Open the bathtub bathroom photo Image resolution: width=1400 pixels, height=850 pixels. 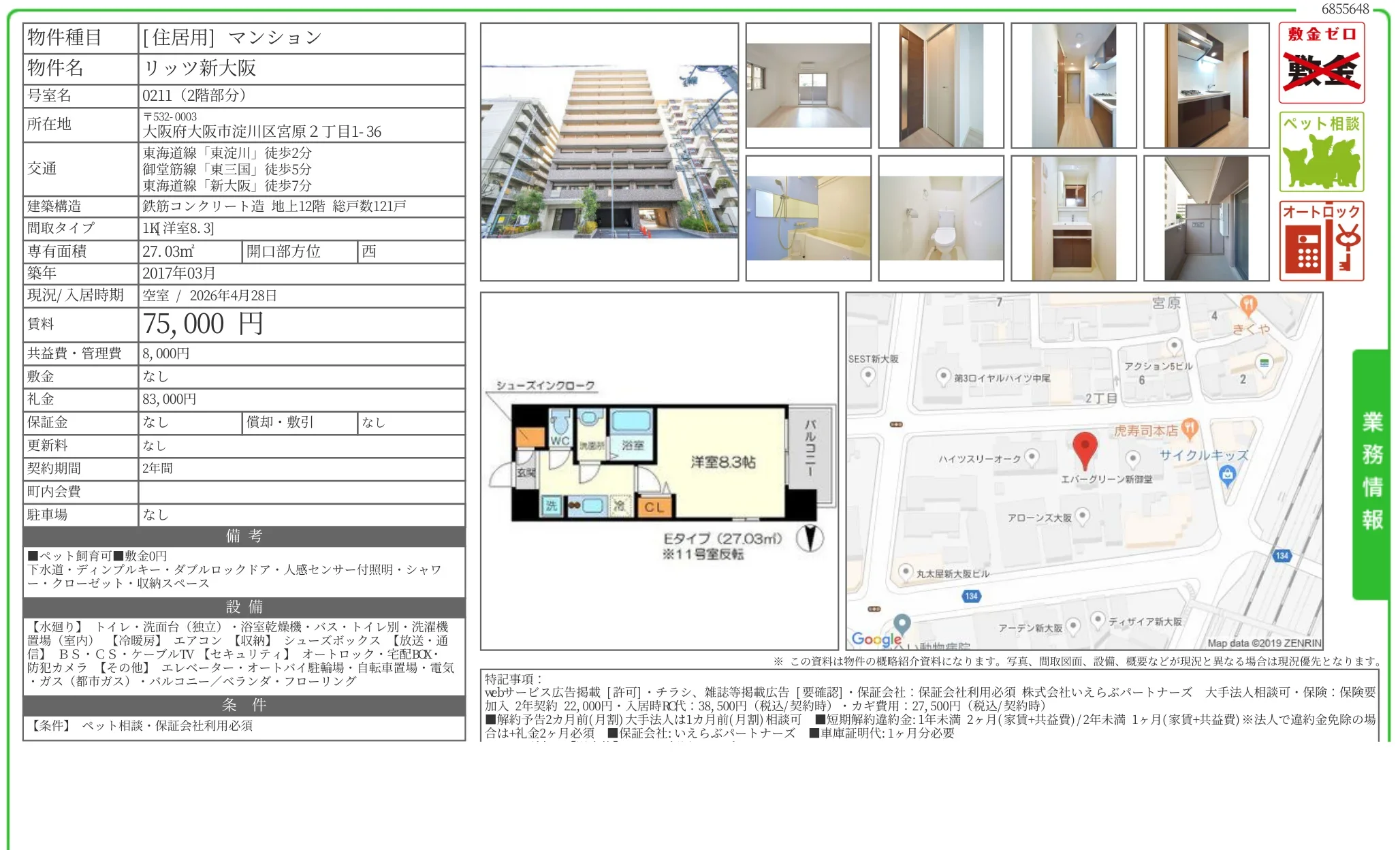click(x=808, y=218)
